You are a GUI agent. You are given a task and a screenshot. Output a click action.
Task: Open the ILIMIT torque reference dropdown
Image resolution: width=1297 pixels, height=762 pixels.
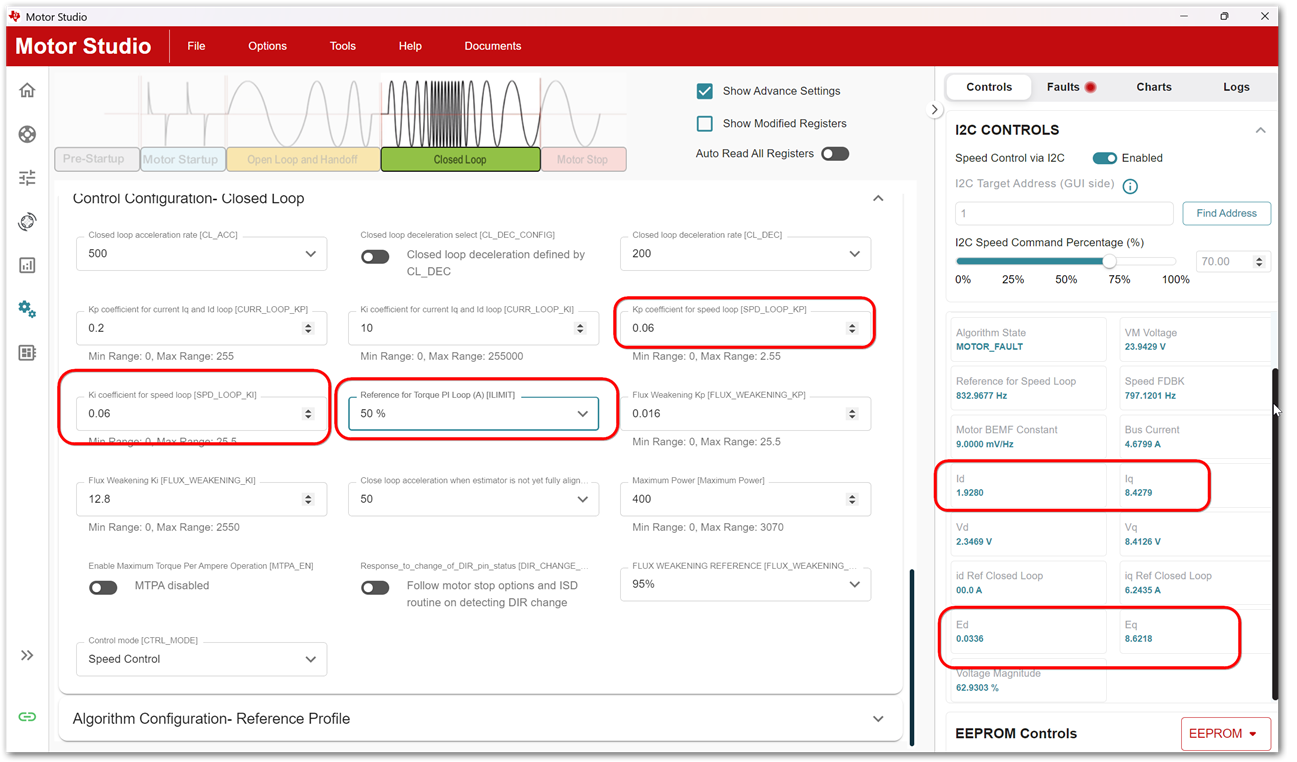[x=473, y=414]
